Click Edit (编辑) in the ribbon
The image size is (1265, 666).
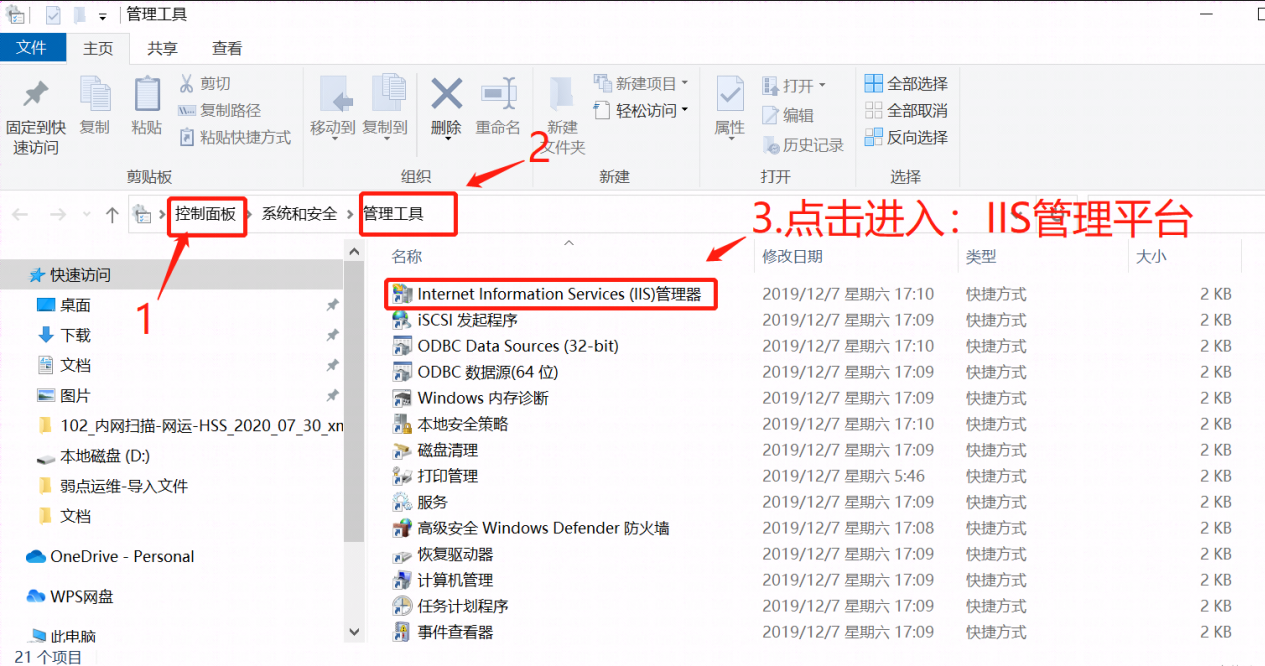point(787,115)
